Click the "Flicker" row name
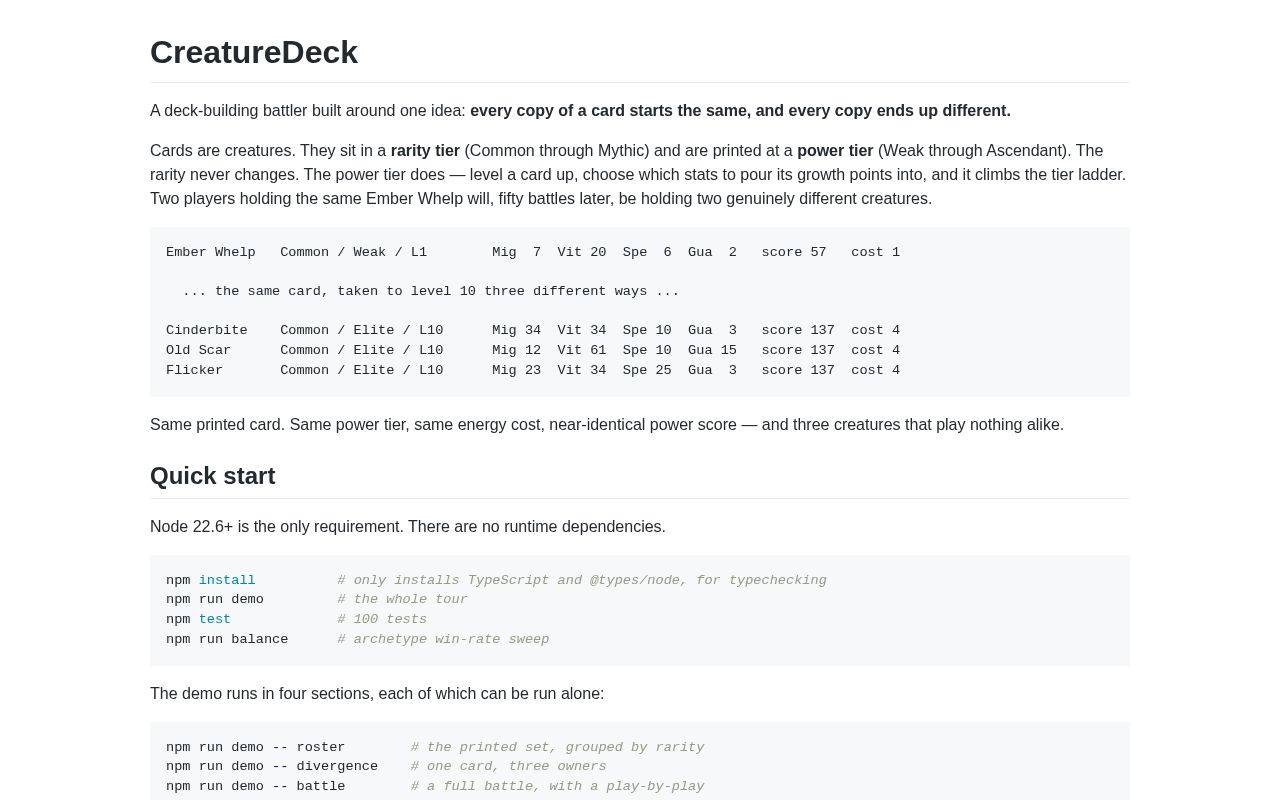 194,371
